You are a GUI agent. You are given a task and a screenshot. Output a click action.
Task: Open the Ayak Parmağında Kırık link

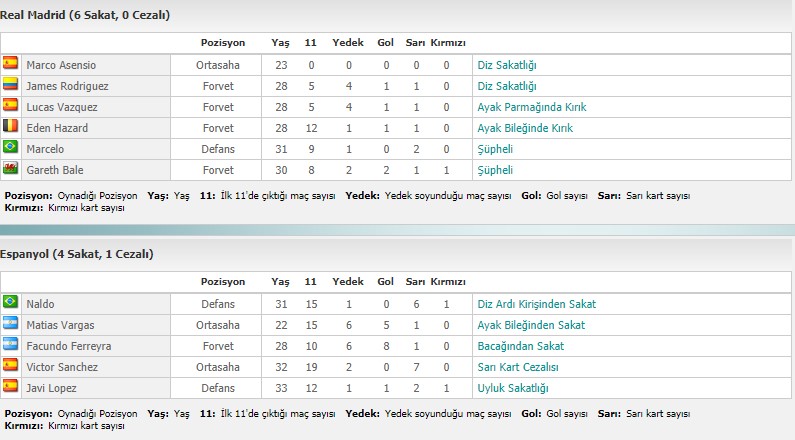coord(531,107)
